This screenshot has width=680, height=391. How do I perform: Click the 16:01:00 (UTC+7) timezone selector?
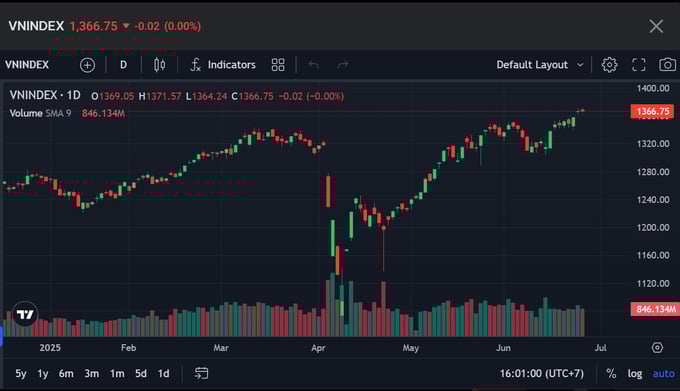tap(542, 374)
